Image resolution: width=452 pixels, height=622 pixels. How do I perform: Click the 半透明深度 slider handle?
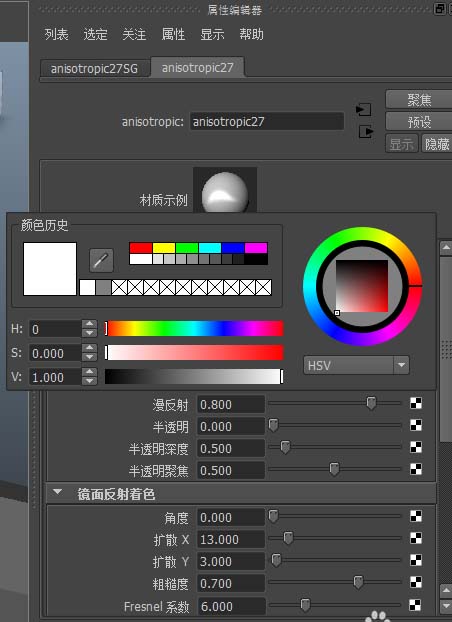click(x=285, y=447)
